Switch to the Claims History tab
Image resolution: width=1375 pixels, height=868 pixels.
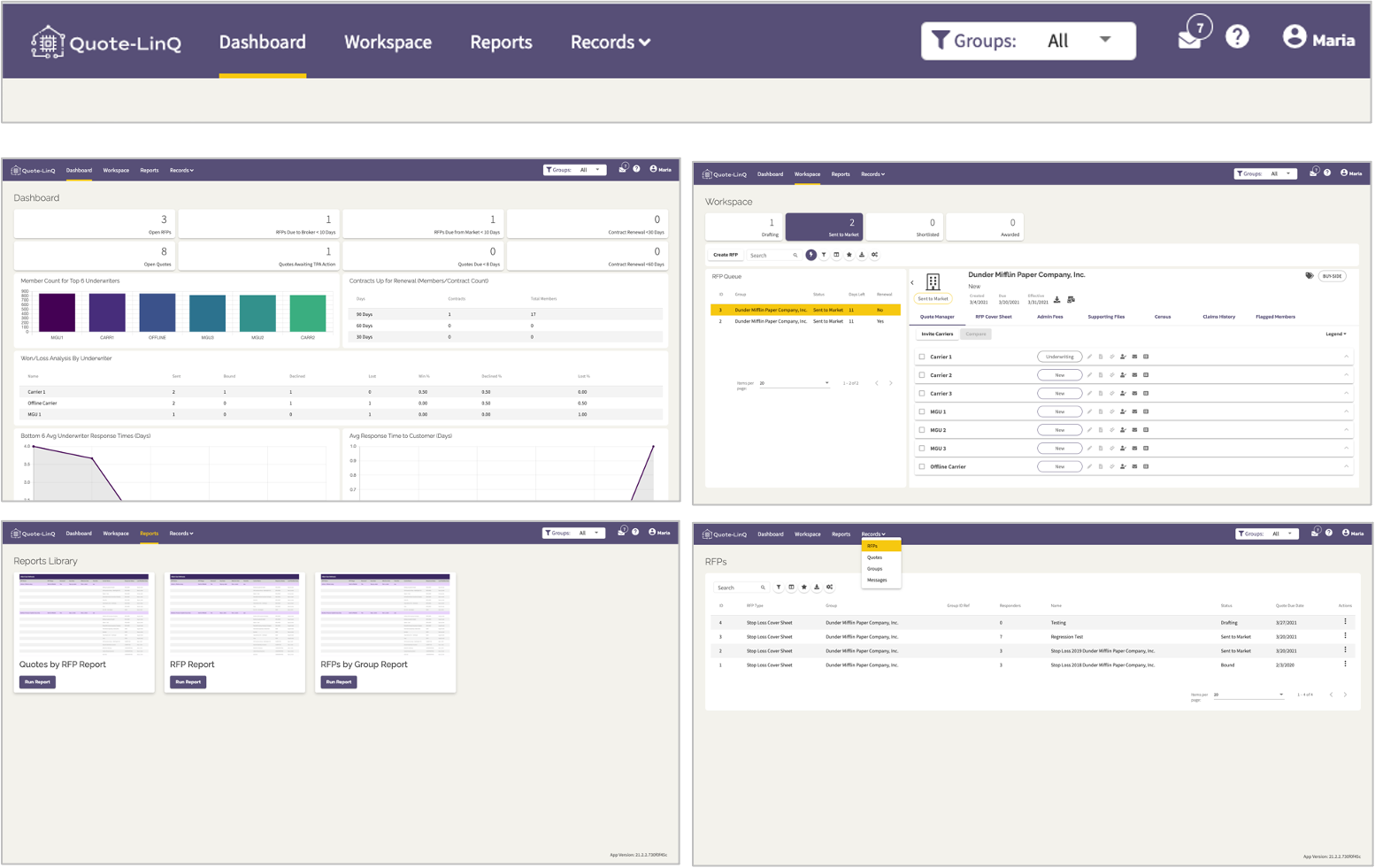tap(1218, 317)
